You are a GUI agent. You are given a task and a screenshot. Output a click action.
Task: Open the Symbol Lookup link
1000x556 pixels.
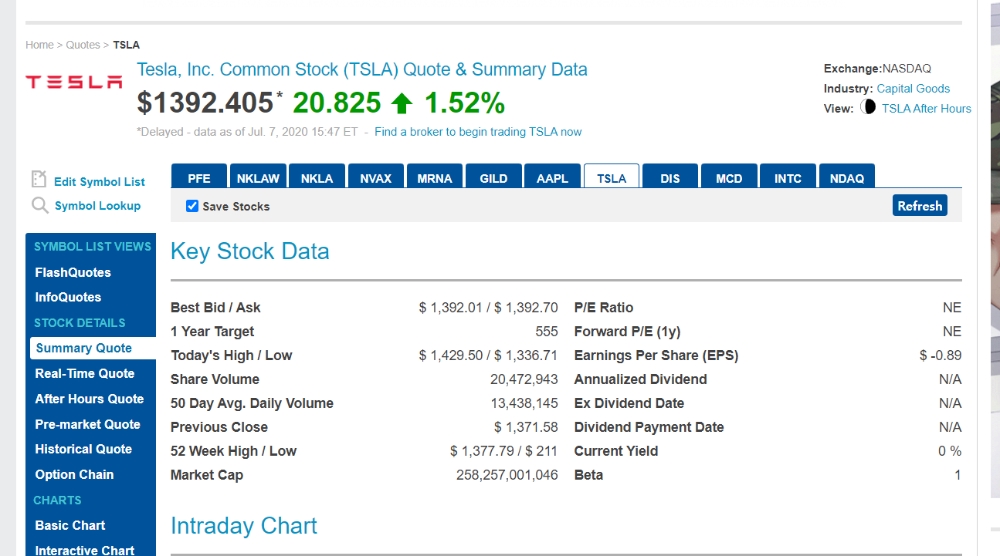tap(98, 206)
